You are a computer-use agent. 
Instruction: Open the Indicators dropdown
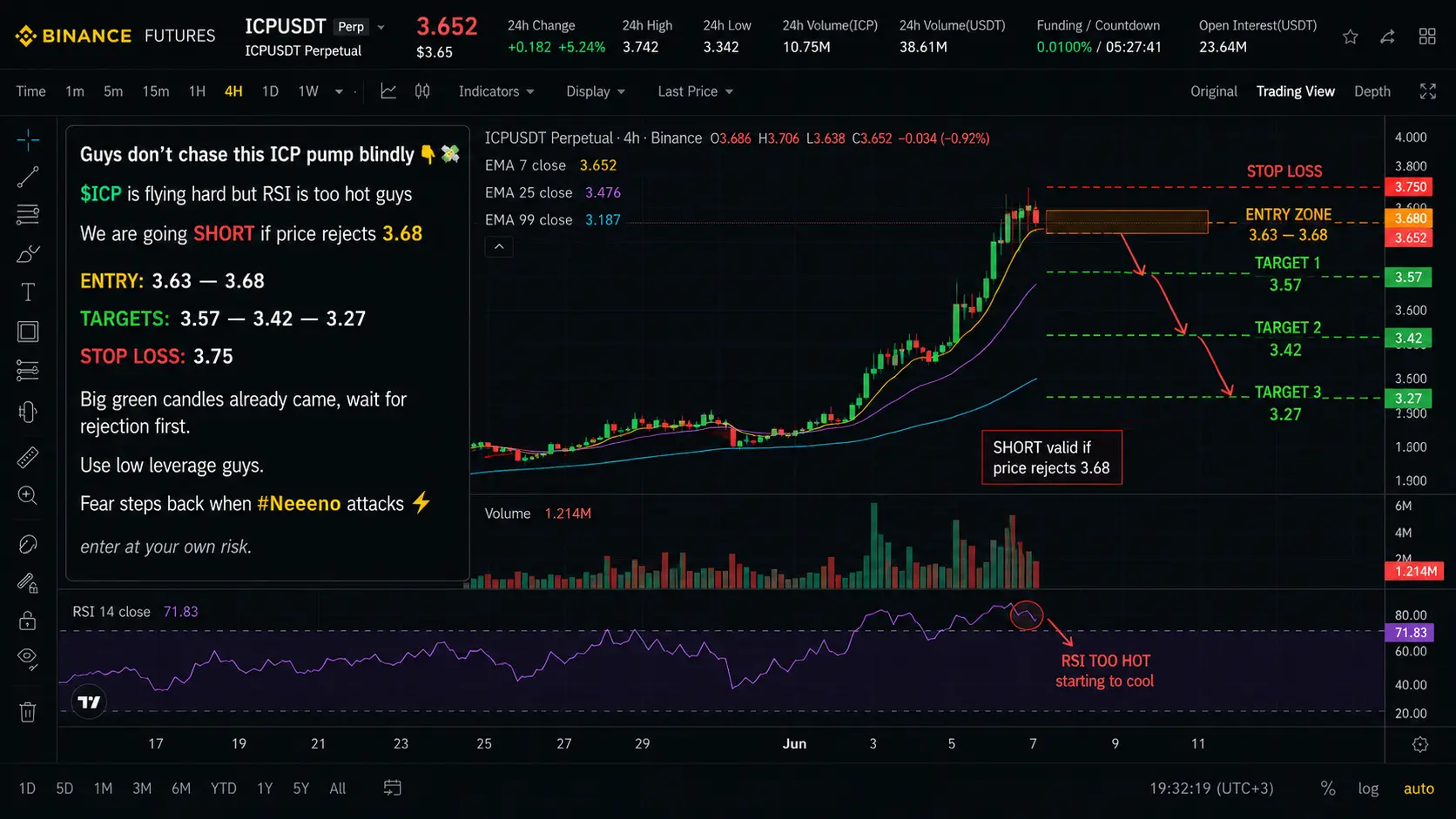coord(496,91)
